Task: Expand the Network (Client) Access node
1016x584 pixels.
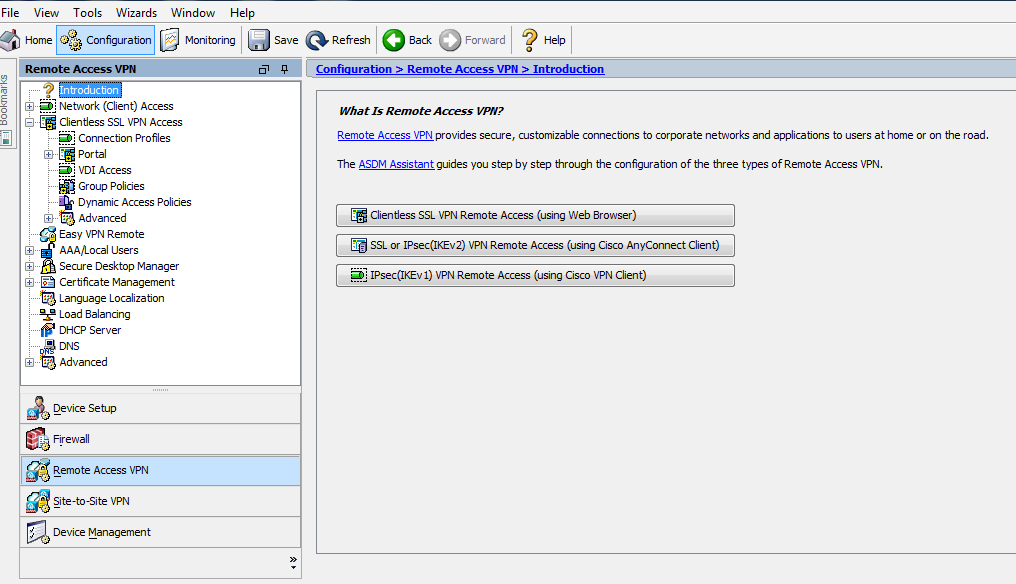Action: (x=29, y=106)
